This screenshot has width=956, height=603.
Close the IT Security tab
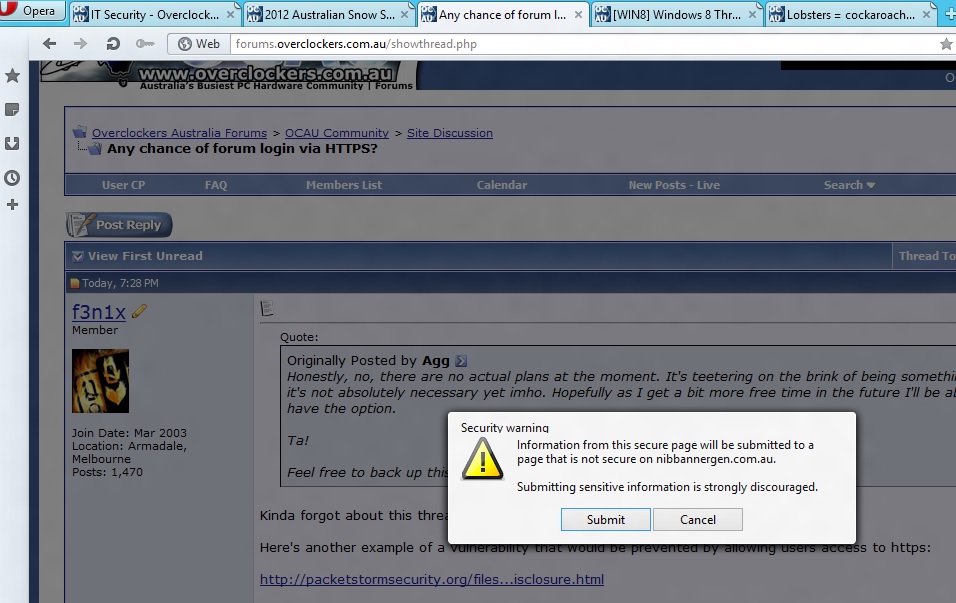(230, 15)
